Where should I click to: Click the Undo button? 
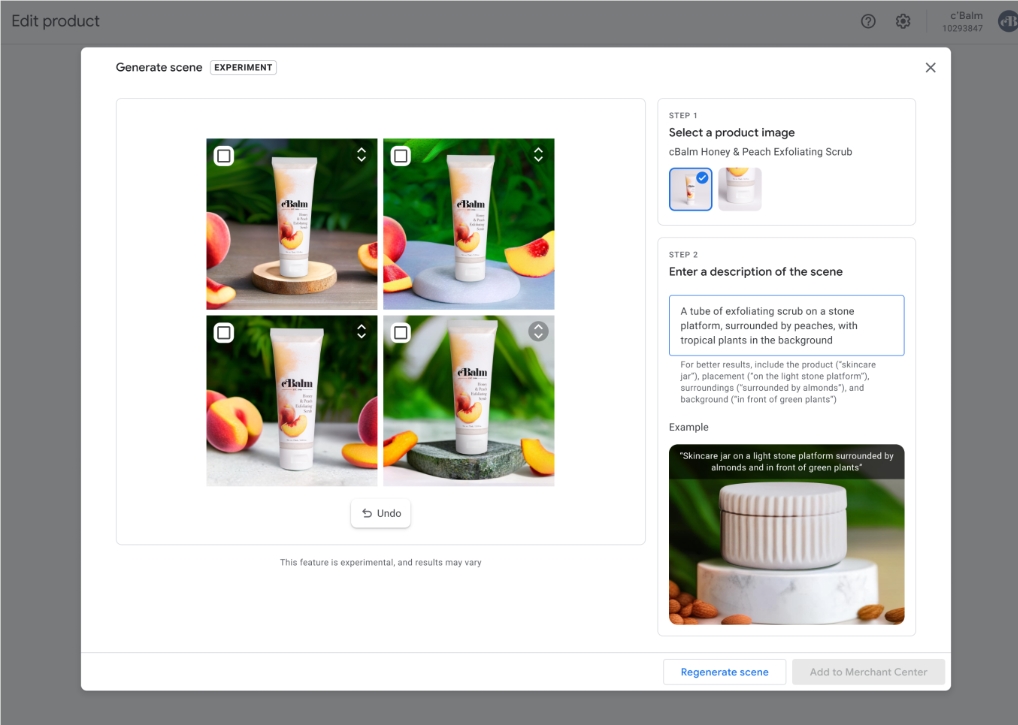coord(380,513)
